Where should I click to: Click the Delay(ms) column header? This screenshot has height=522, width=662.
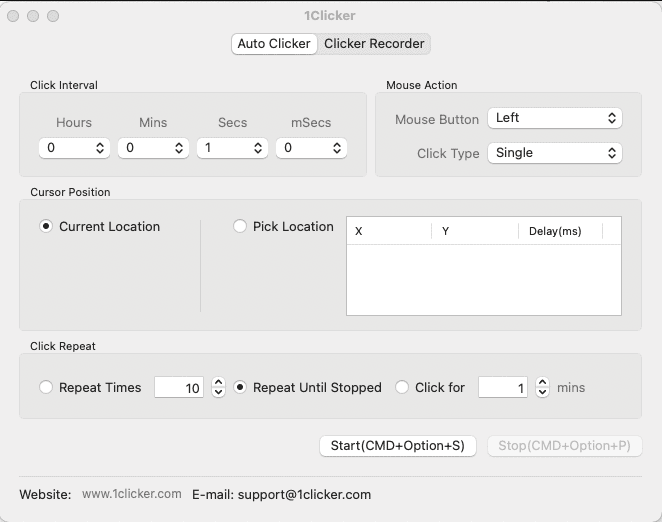click(561, 231)
